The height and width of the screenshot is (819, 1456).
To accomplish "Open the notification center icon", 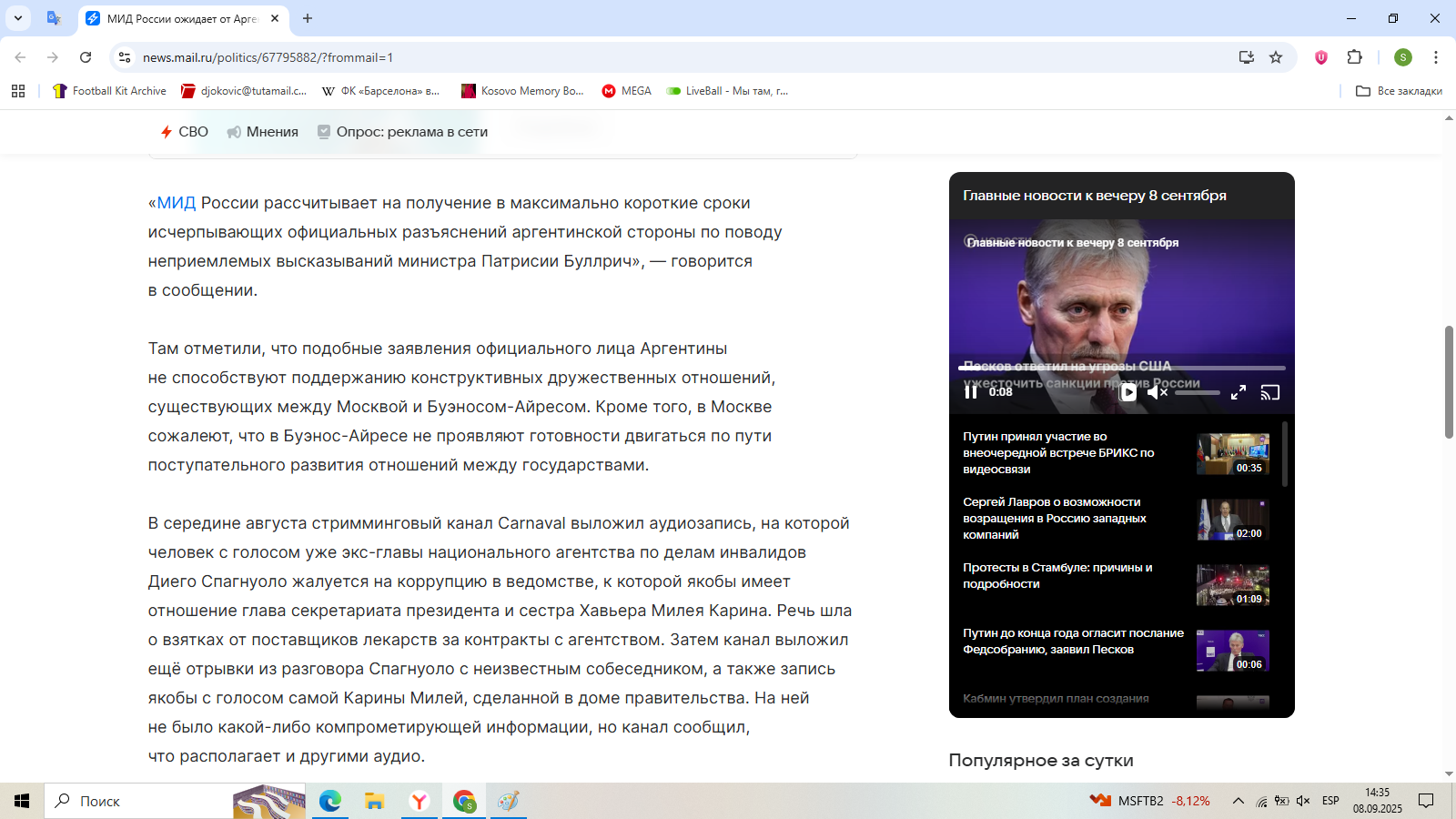I will point(1426,801).
